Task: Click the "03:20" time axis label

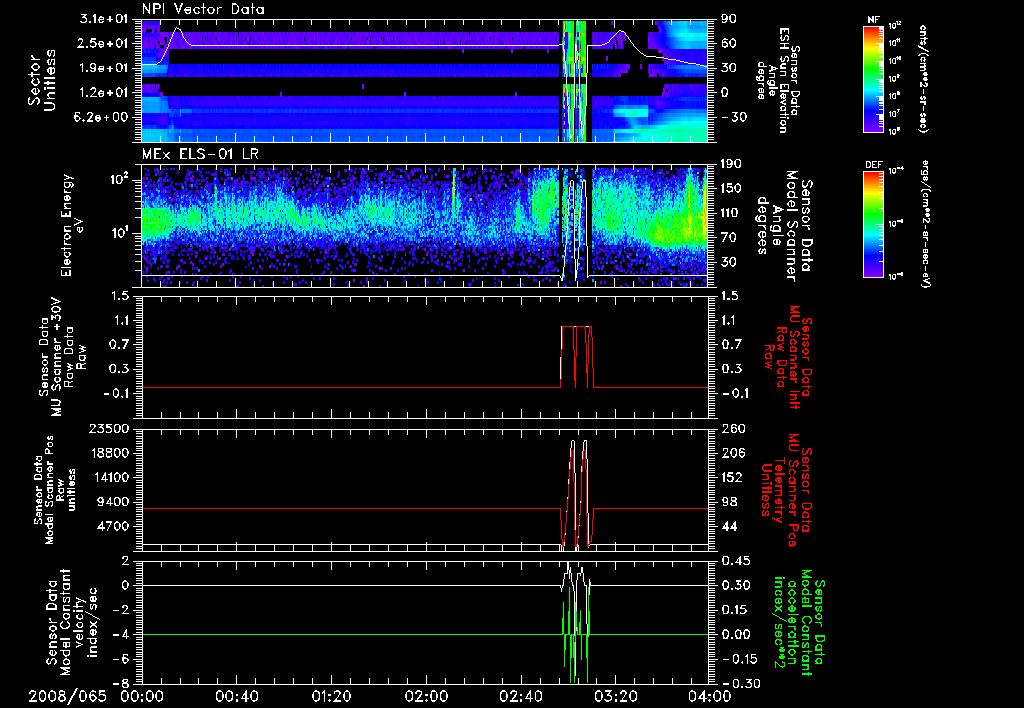Action: click(x=615, y=696)
